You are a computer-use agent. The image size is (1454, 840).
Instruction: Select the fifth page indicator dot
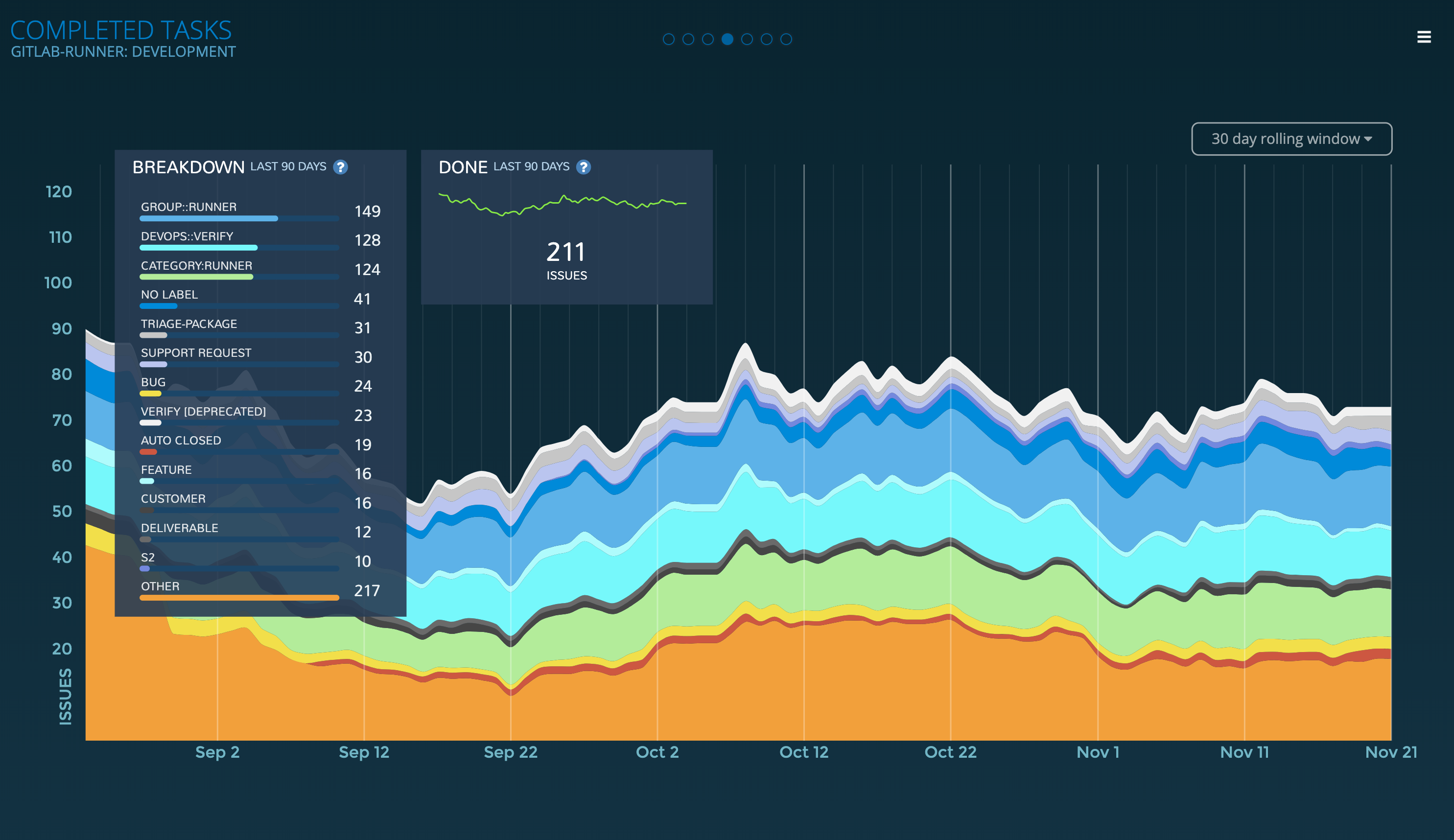coord(747,39)
